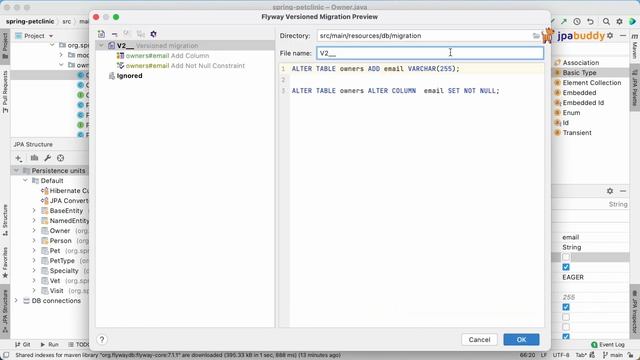The image size is (640, 360).
Task: Expand the Pet entity node
Action: tap(34, 251)
